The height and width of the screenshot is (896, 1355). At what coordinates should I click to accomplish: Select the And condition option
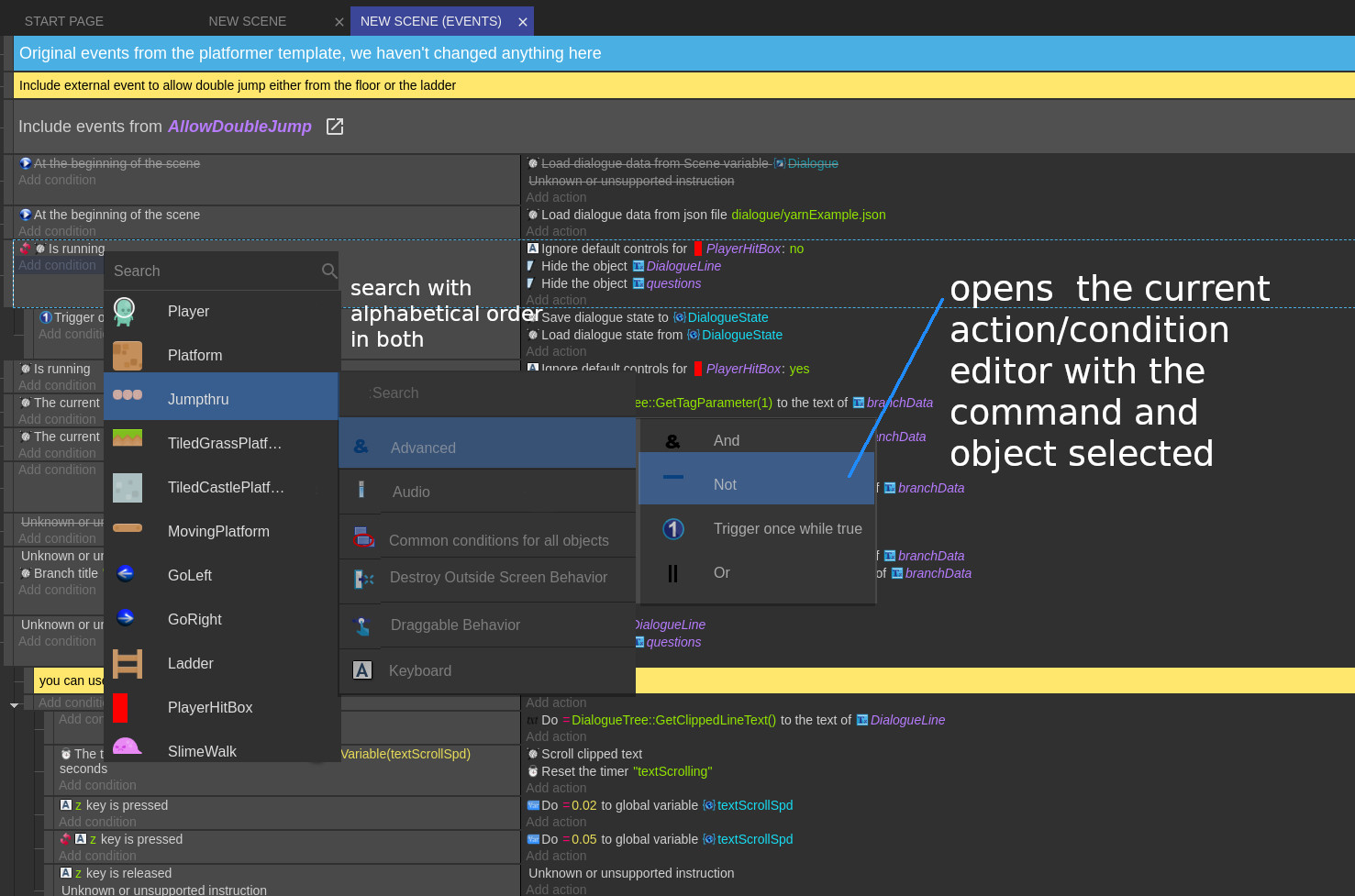click(x=726, y=440)
